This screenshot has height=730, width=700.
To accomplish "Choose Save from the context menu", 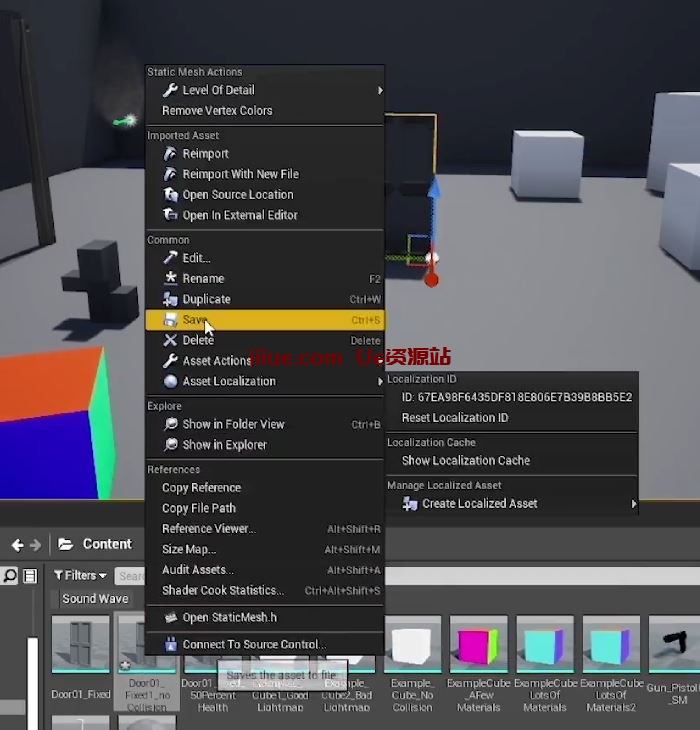I will (x=265, y=320).
